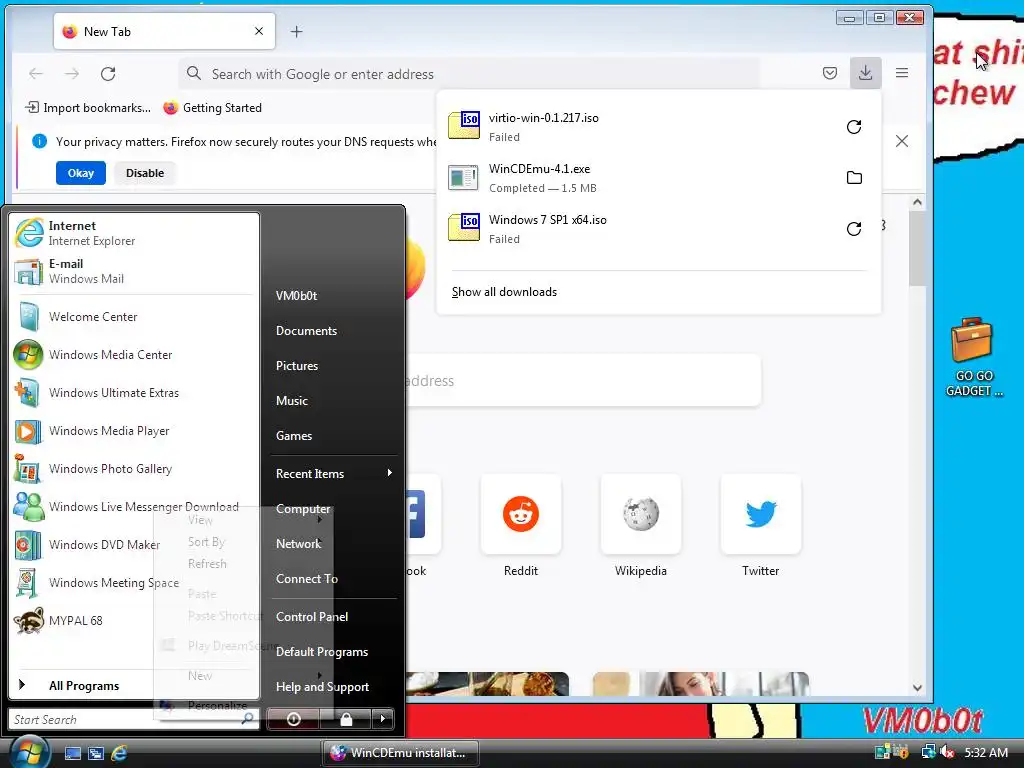Switch to WinCDEmu installation taskbar button
The width and height of the screenshot is (1024, 768).
(400, 753)
